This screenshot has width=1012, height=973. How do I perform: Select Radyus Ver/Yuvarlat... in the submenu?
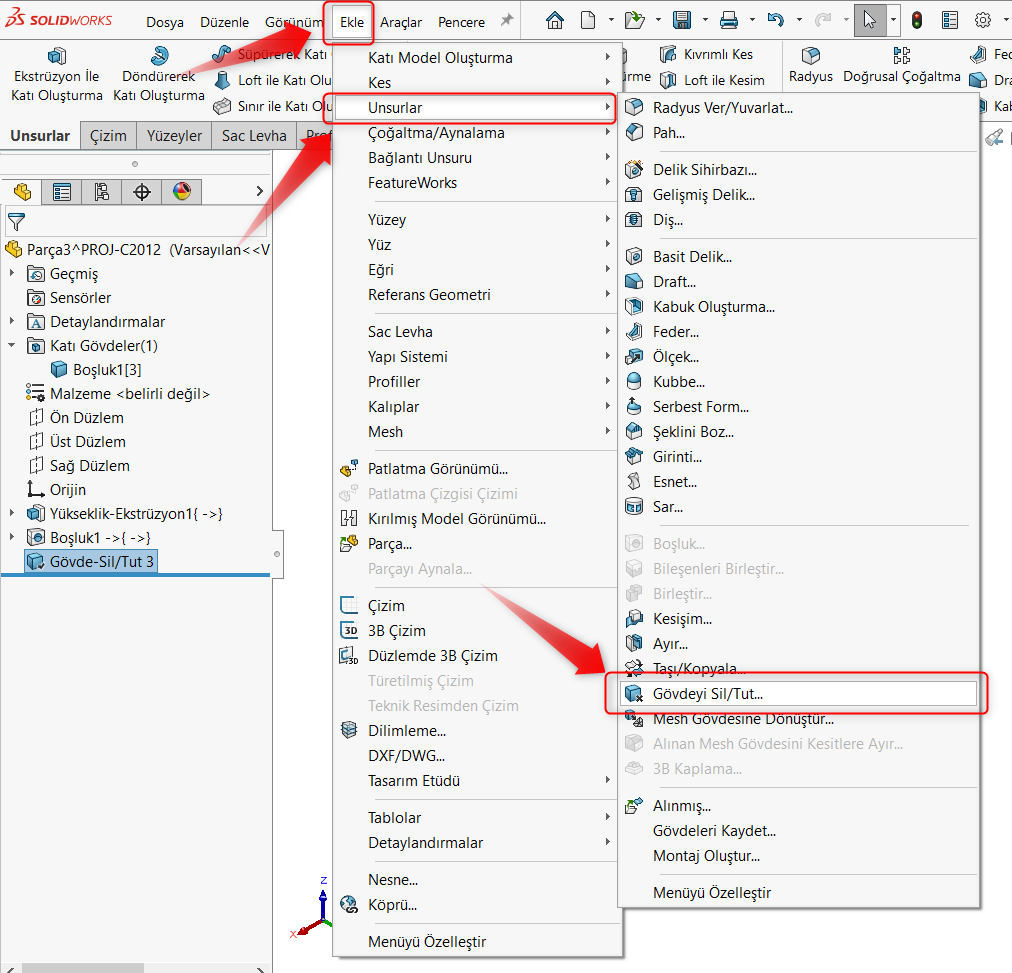[x=798, y=108]
